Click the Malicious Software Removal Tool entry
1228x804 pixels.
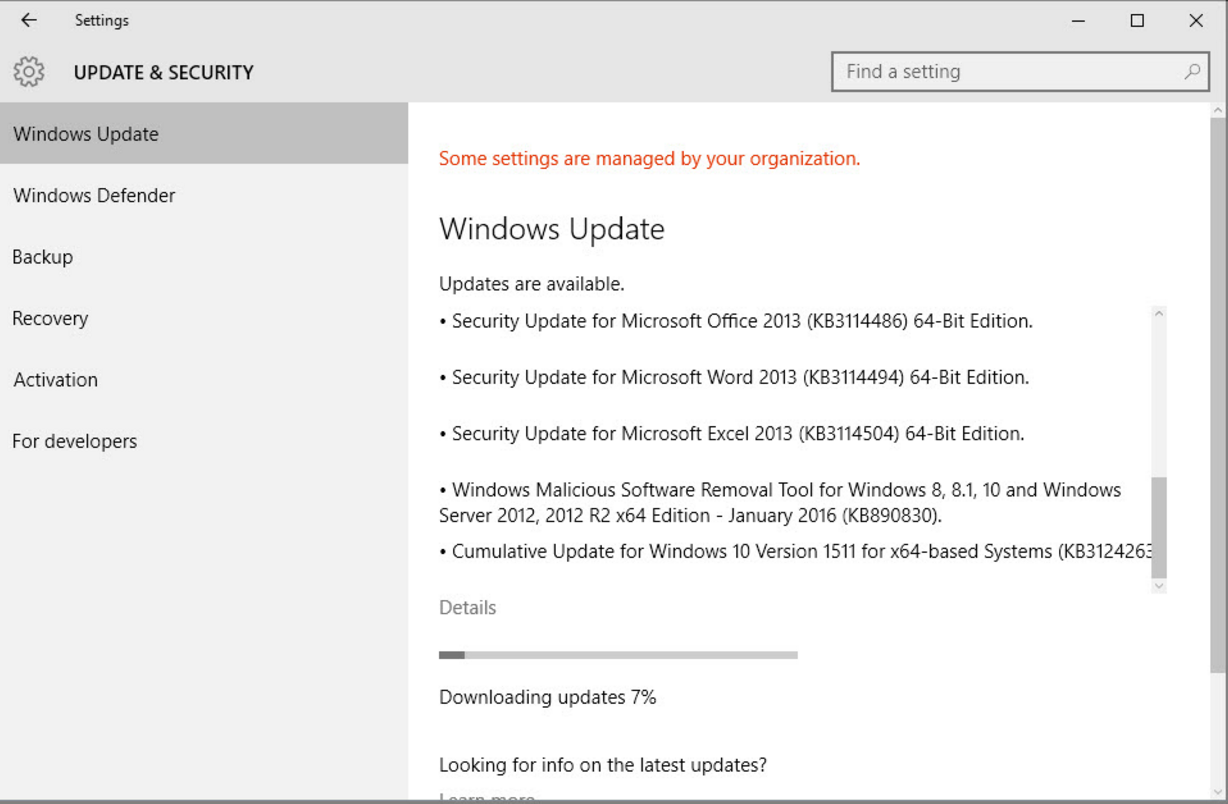tap(780, 503)
